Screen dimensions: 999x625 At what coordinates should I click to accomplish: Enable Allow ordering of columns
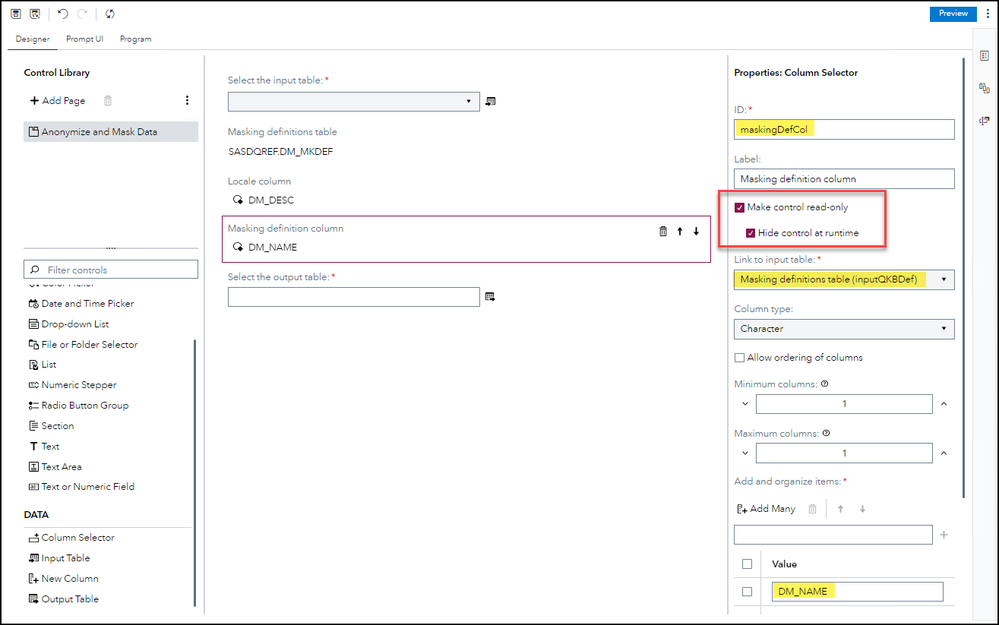pyautogui.click(x=740, y=358)
